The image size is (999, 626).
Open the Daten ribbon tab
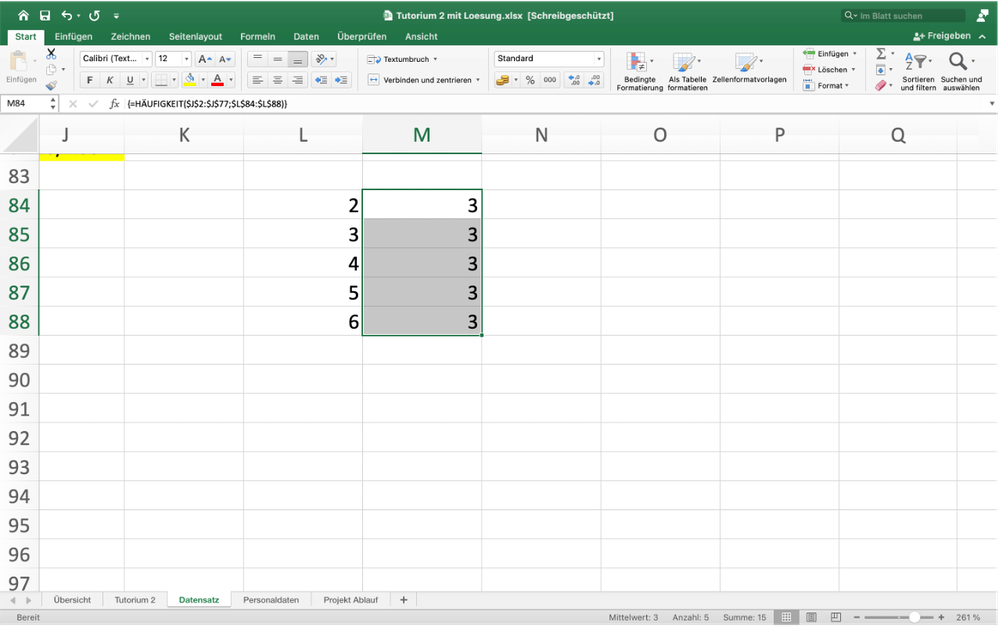tap(306, 36)
